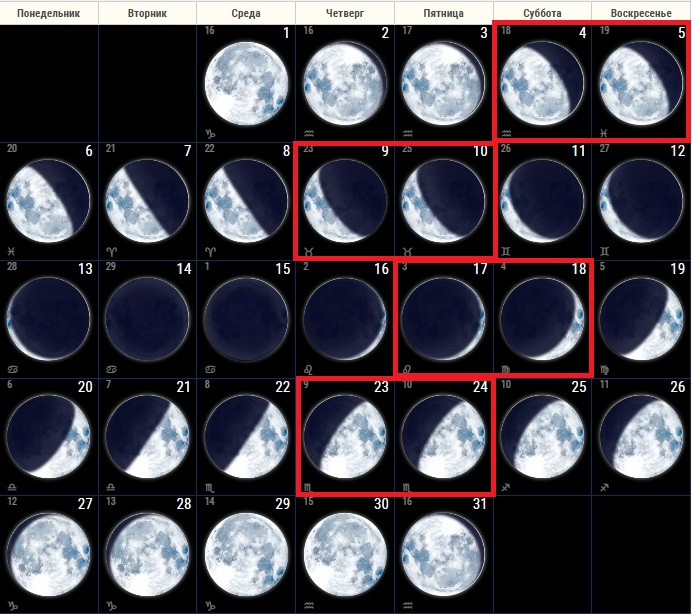
Task: Click the Sagittarius zodiac symbol on day 26
Action: [x=604, y=487]
